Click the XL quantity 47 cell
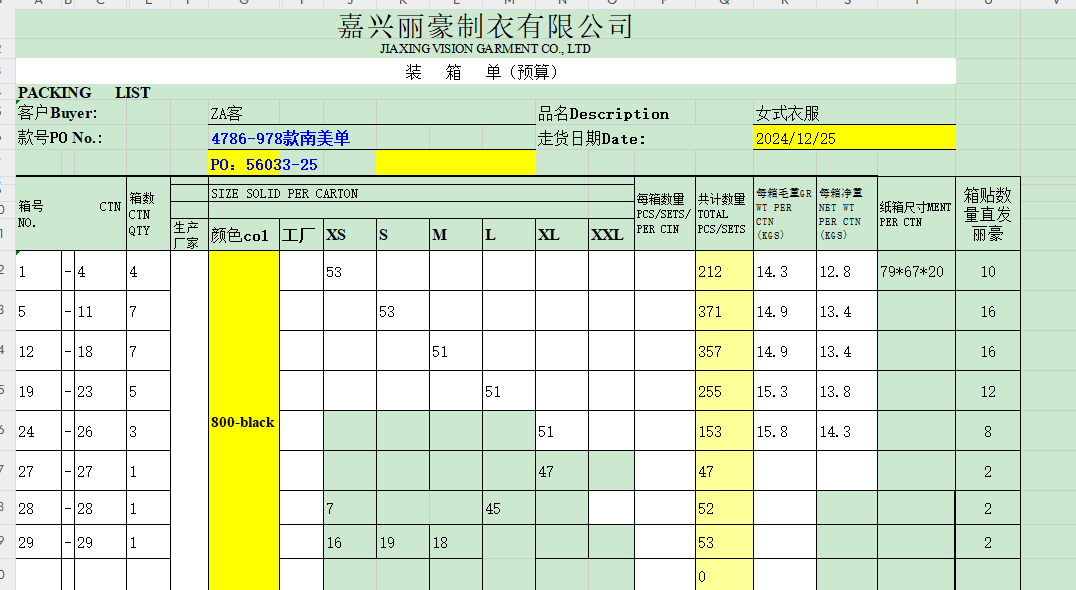Screen dimensions: 1076x590 561,471
